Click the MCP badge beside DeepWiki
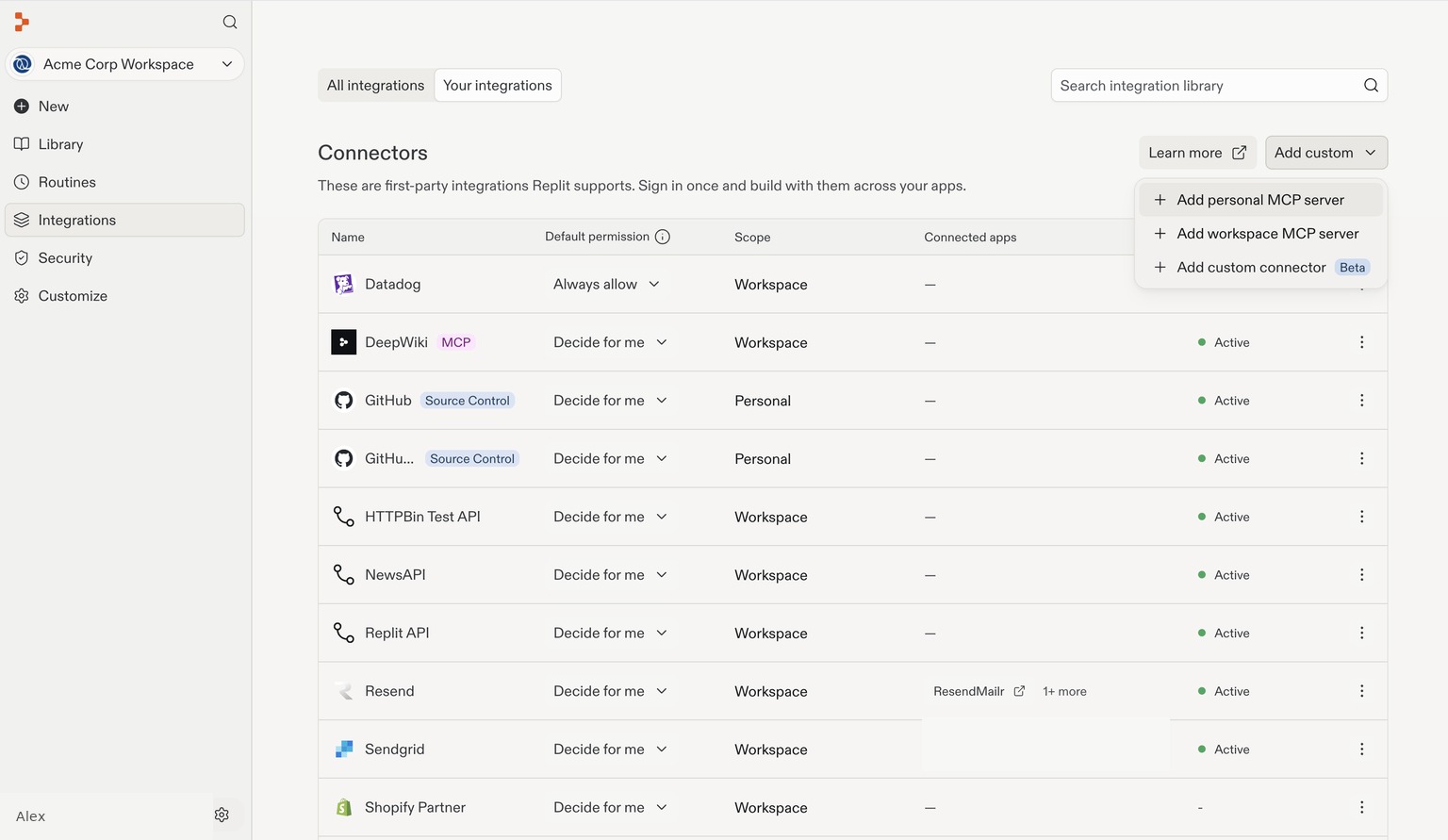The image size is (1448, 840). [x=456, y=342]
